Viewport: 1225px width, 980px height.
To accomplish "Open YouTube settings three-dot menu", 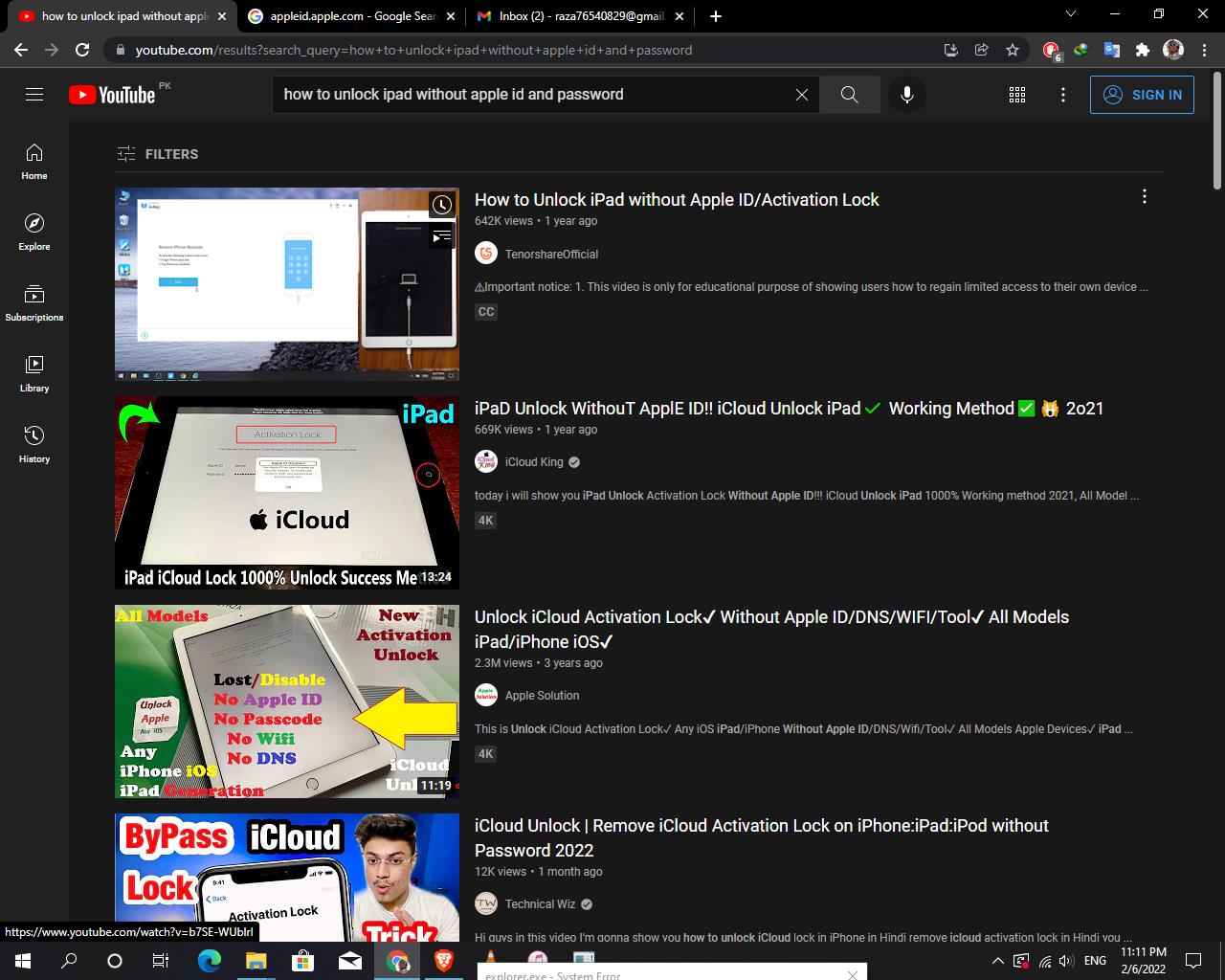I will tap(1062, 94).
